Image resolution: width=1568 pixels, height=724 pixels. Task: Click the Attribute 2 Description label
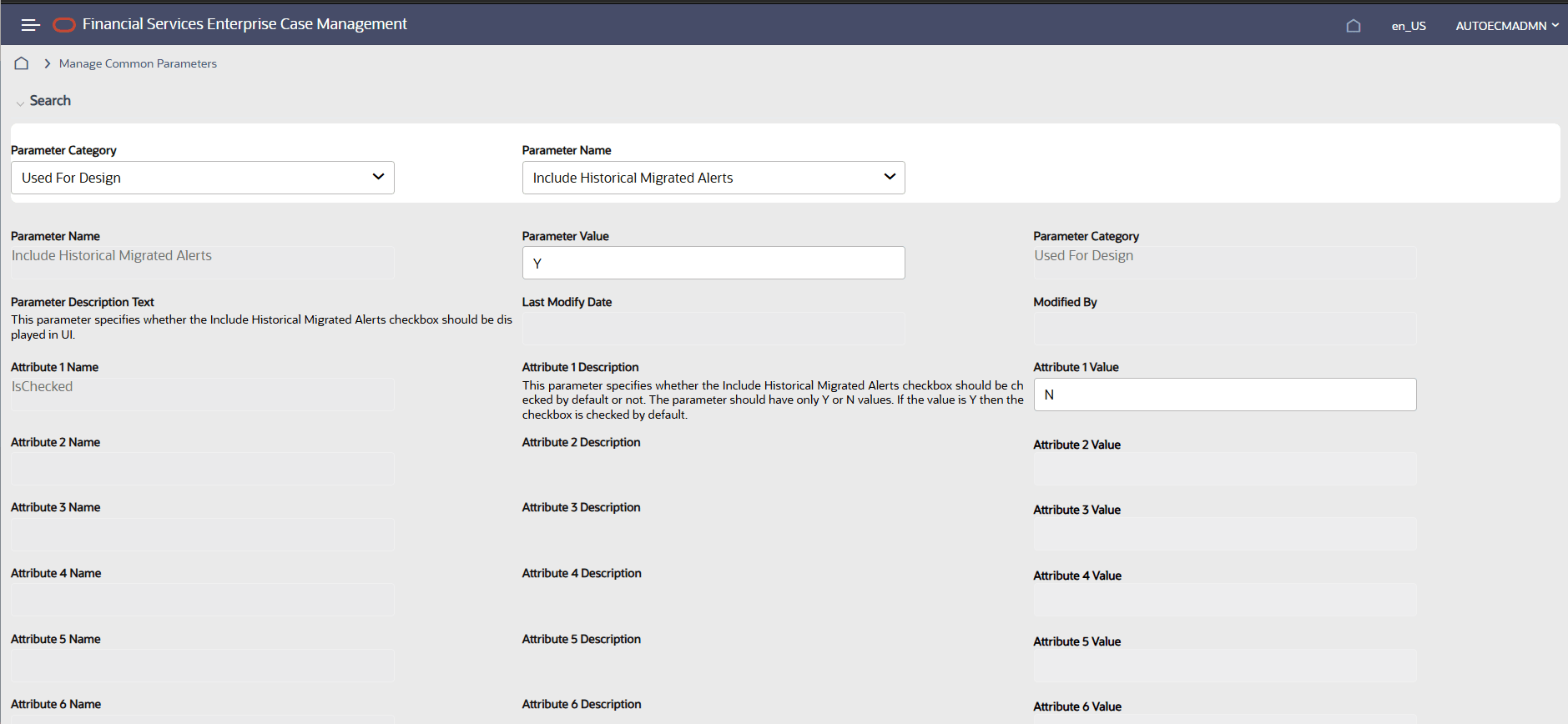point(581,442)
